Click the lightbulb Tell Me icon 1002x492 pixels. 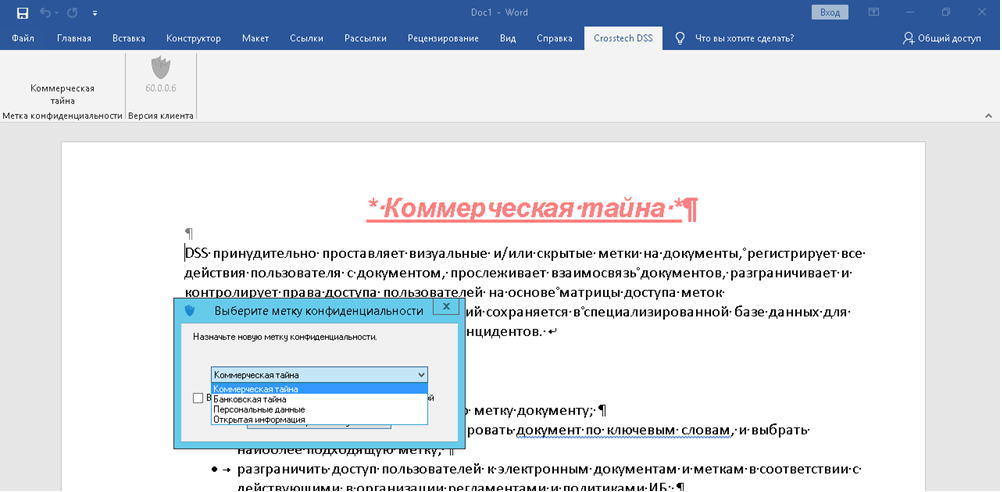tap(680, 38)
